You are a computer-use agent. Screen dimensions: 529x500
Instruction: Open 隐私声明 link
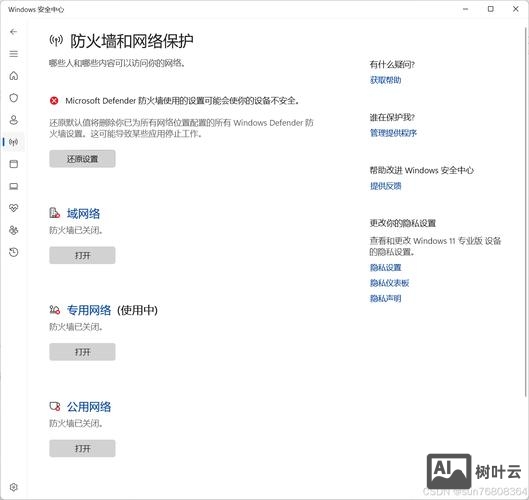[x=386, y=299]
